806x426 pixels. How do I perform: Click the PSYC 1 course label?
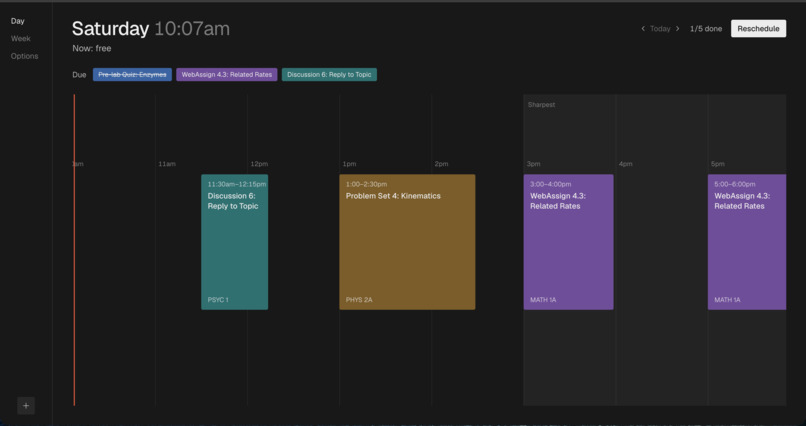[x=218, y=300]
